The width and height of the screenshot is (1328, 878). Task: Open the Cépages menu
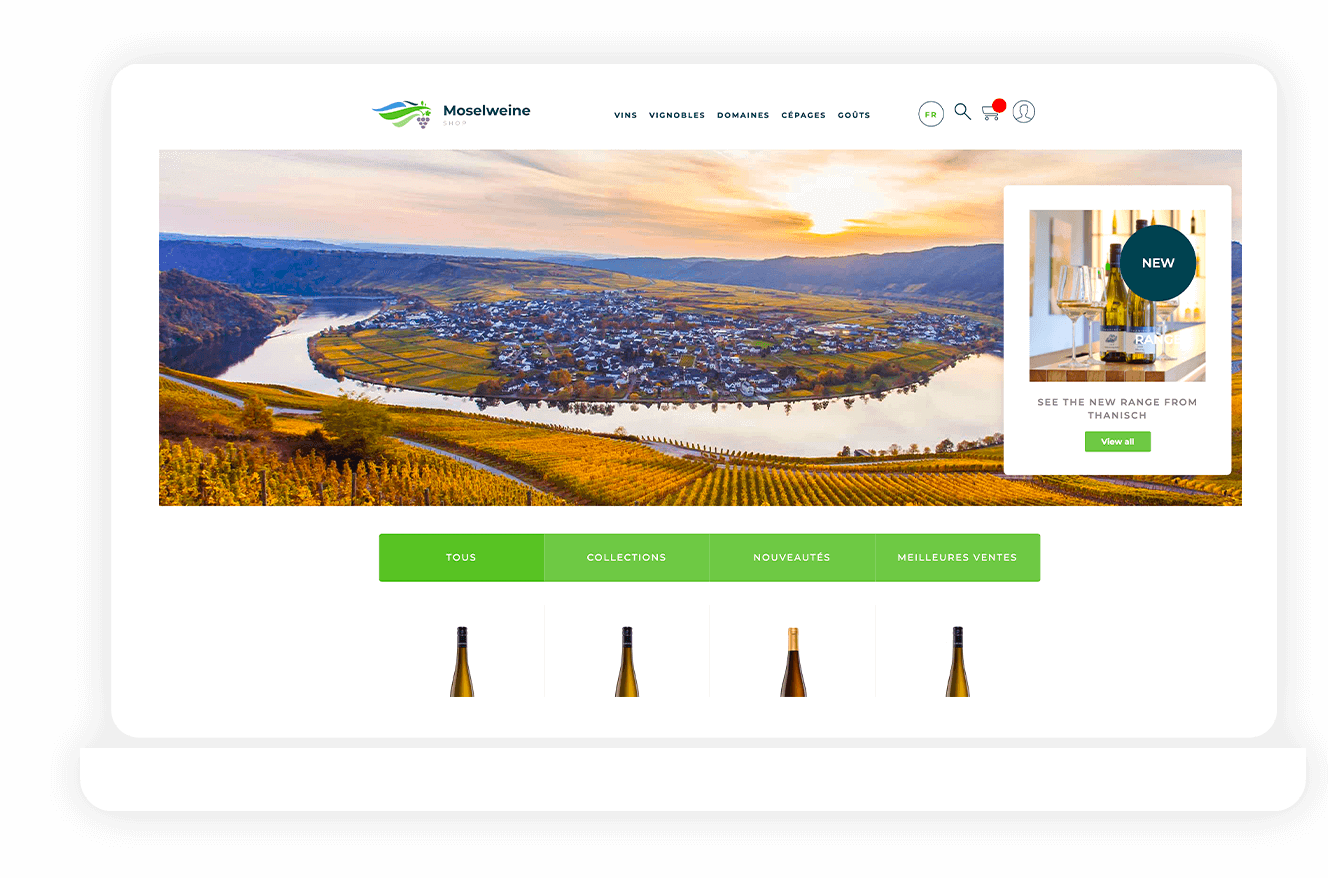(x=803, y=115)
